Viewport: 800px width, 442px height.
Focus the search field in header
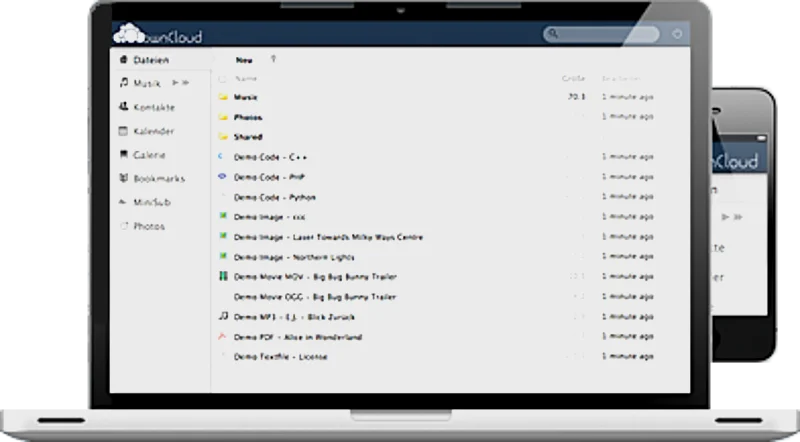click(x=602, y=34)
